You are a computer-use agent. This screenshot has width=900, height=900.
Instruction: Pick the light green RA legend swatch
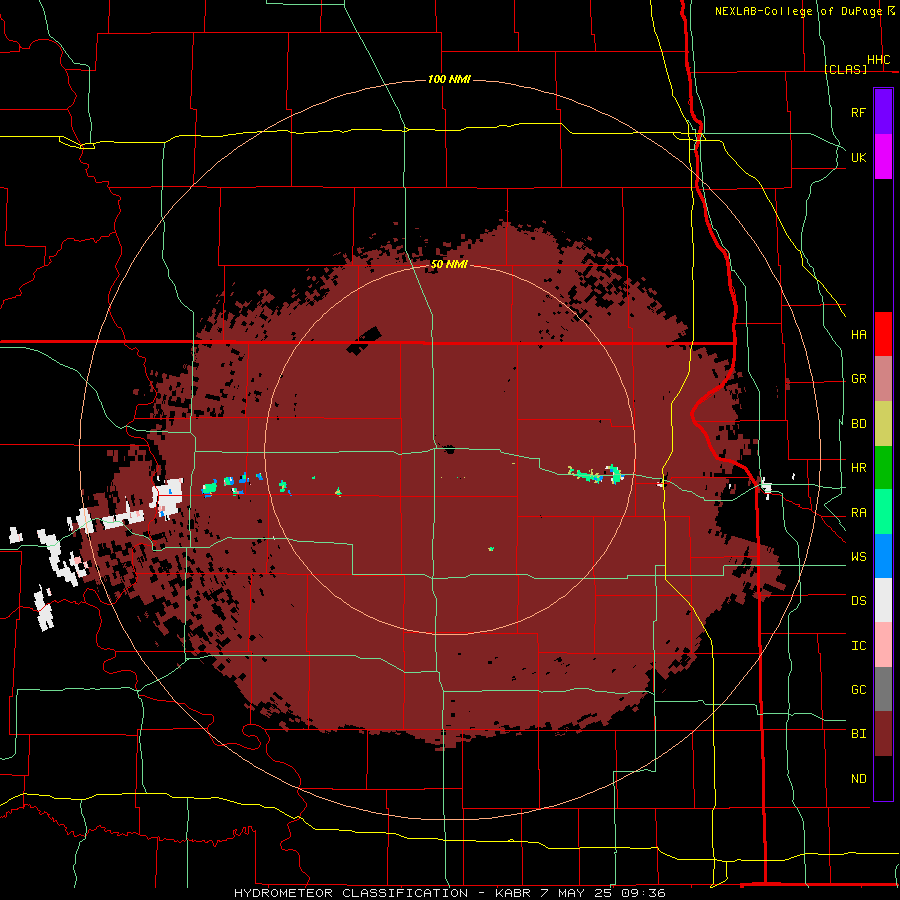coord(883,512)
